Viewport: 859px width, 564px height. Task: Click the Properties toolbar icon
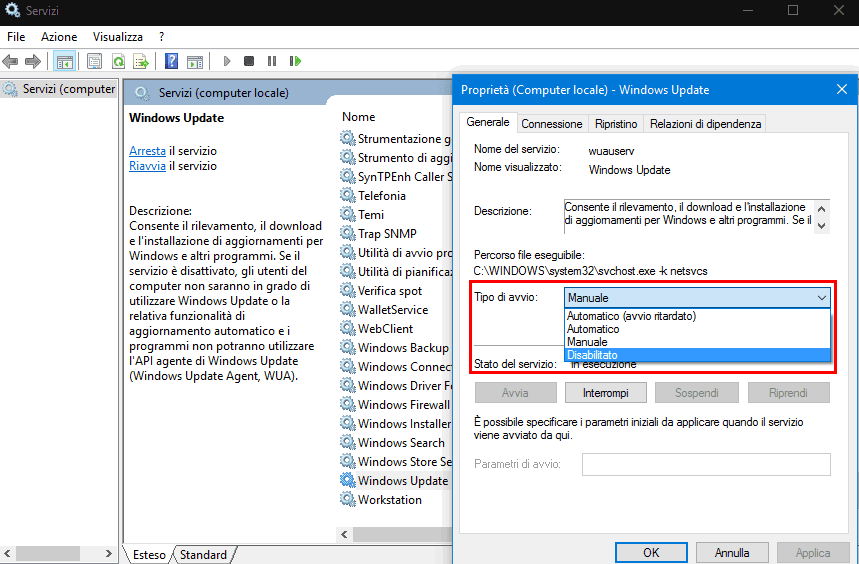click(94, 61)
